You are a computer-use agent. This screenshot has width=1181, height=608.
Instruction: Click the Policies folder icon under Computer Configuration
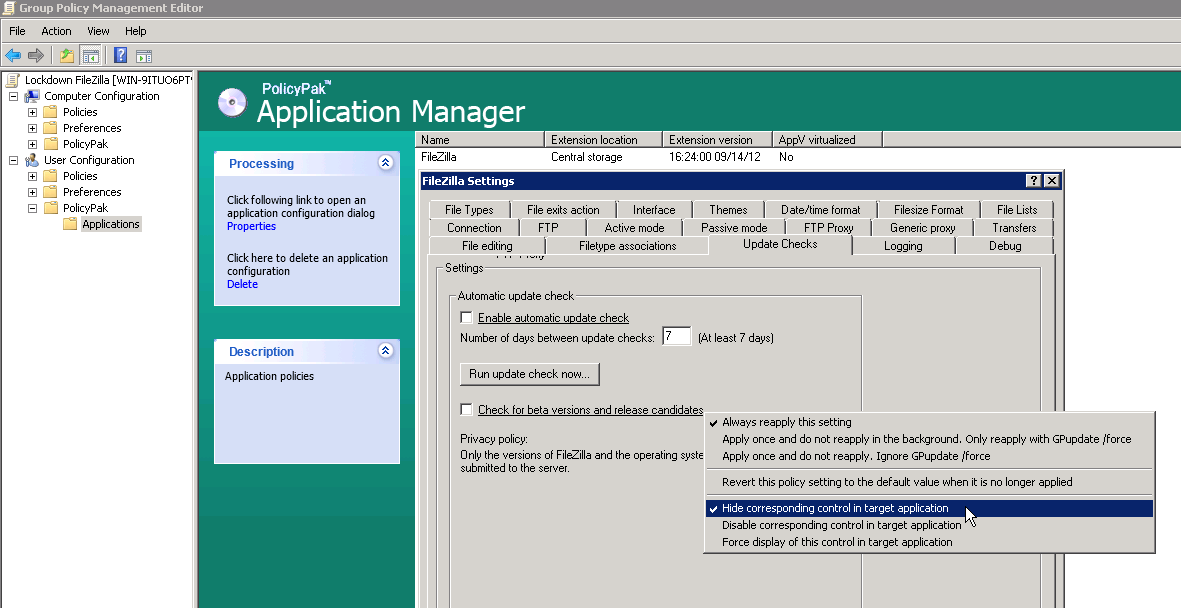50,112
